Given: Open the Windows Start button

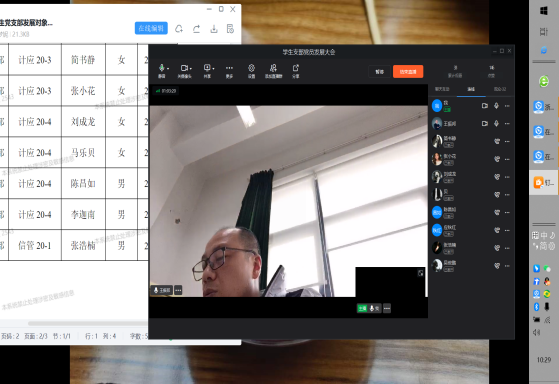Looking at the screenshot, I should click(x=544, y=11).
